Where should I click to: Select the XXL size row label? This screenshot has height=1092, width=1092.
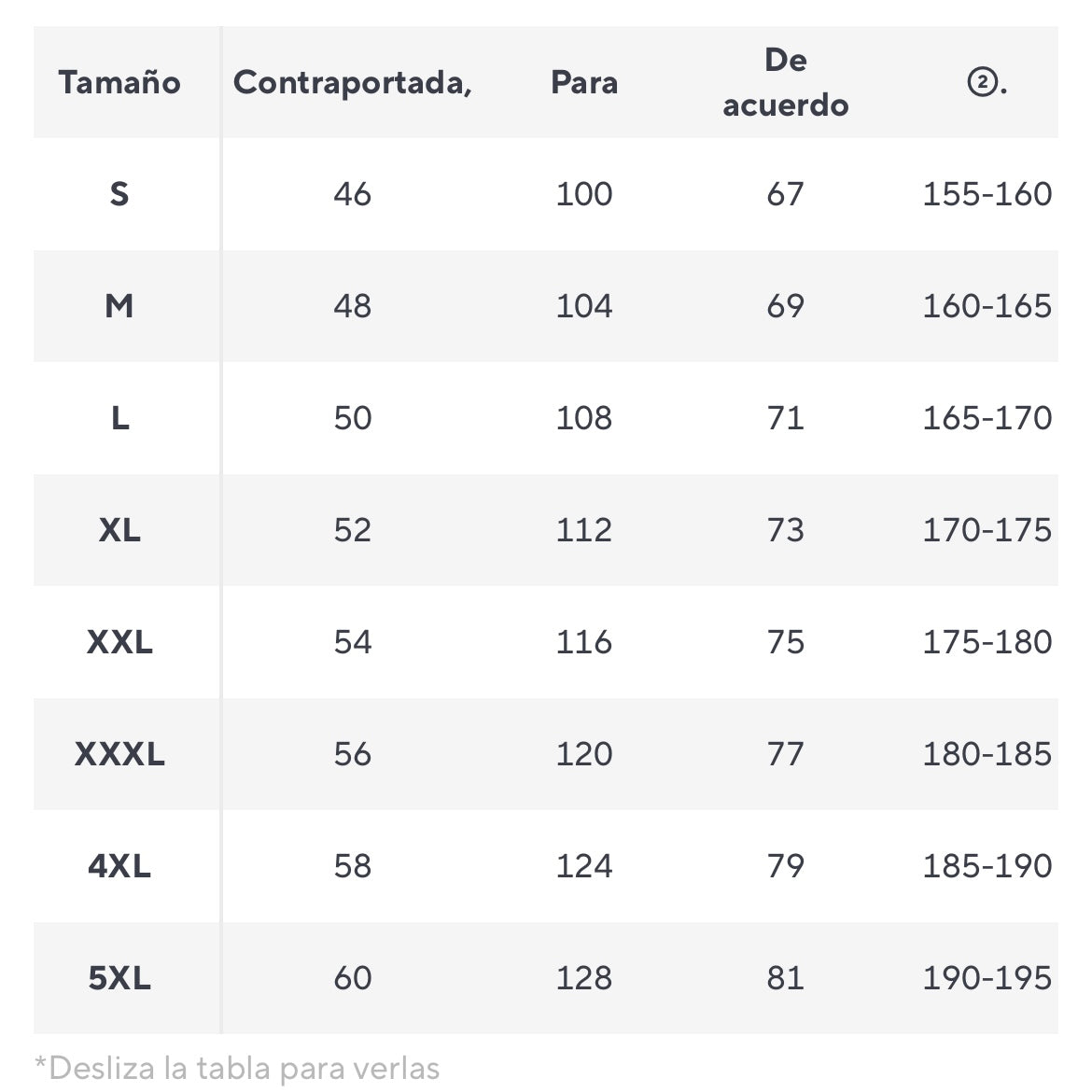pyautogui.click(x=119, y=642)
